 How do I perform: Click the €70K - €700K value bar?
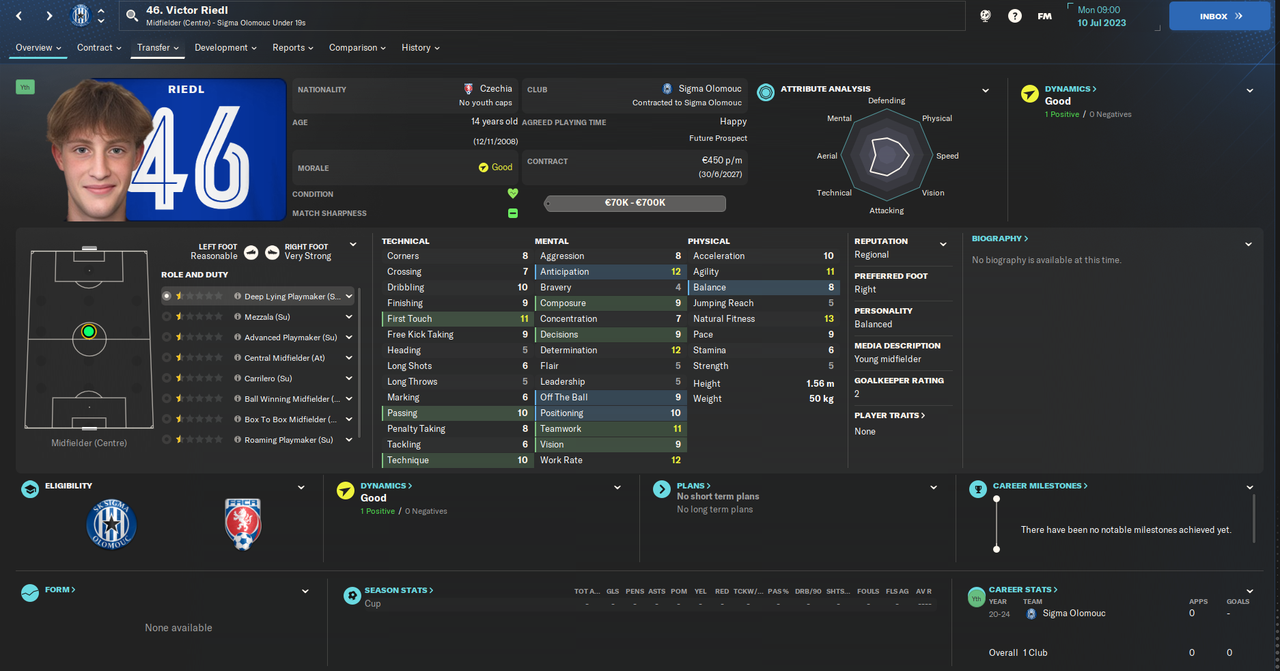[635, 203]
